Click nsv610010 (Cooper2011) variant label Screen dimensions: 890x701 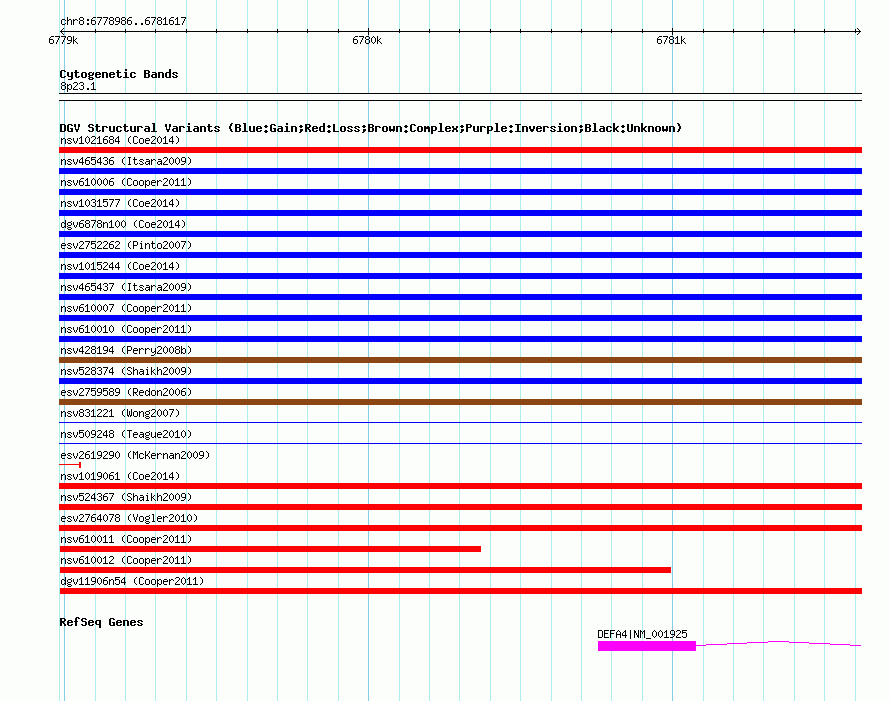[126, 329]
